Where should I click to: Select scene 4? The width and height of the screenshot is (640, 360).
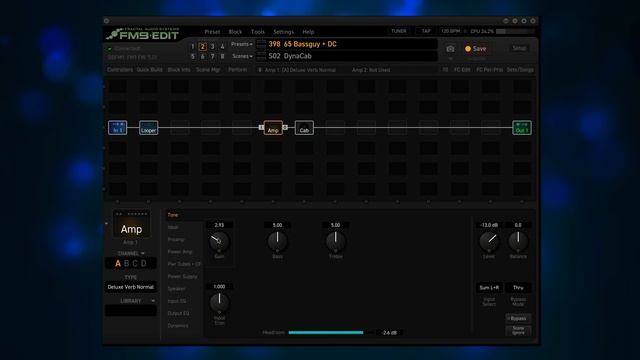(222, 47)
